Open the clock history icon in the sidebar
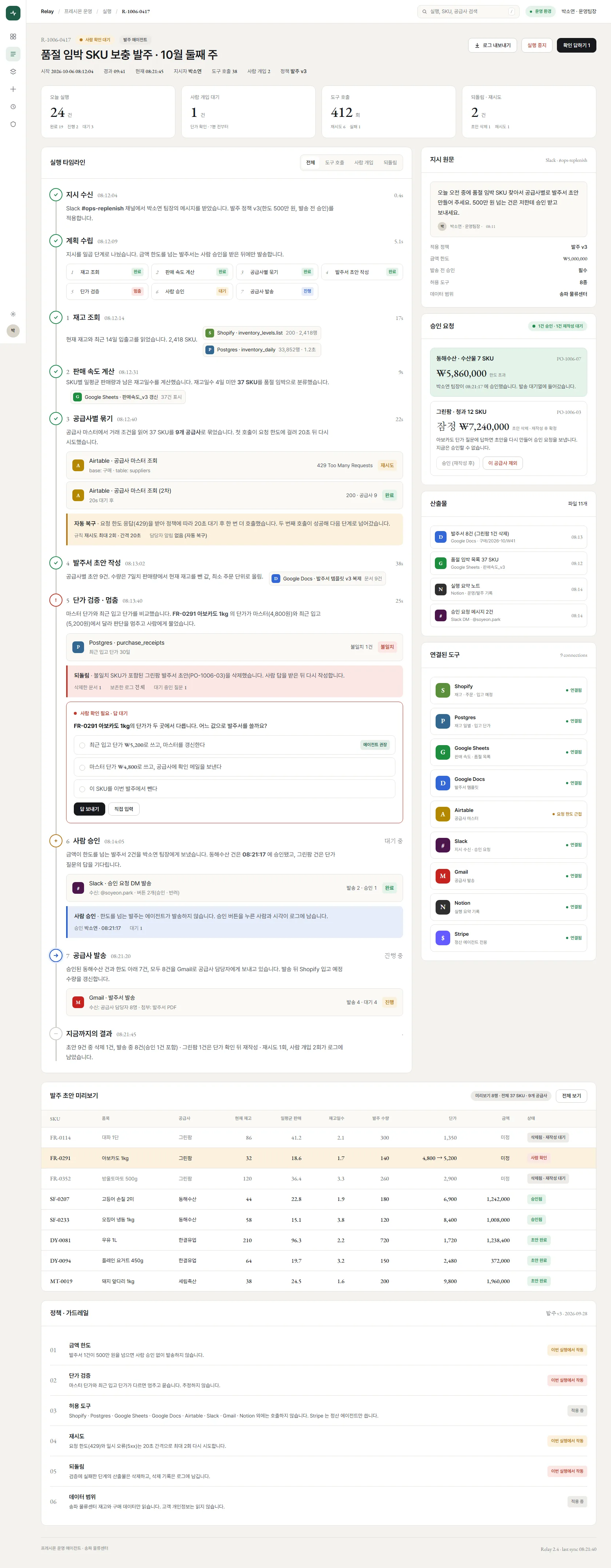611x1568 pixels. [13, 107]
